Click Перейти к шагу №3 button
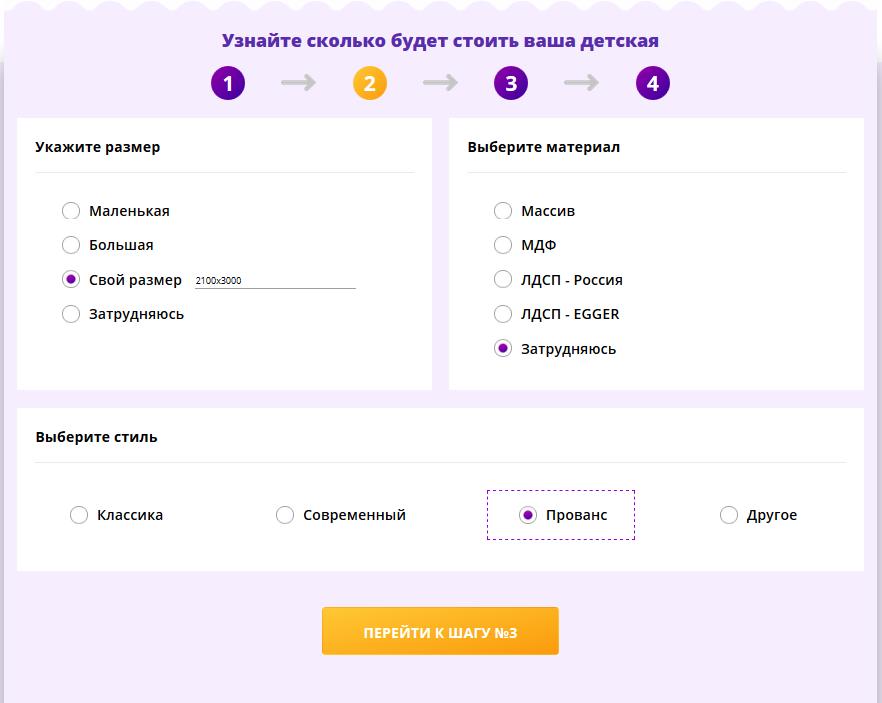Image resolution: width=882 pixels, height=703 pixels. (x=440, y=631)
